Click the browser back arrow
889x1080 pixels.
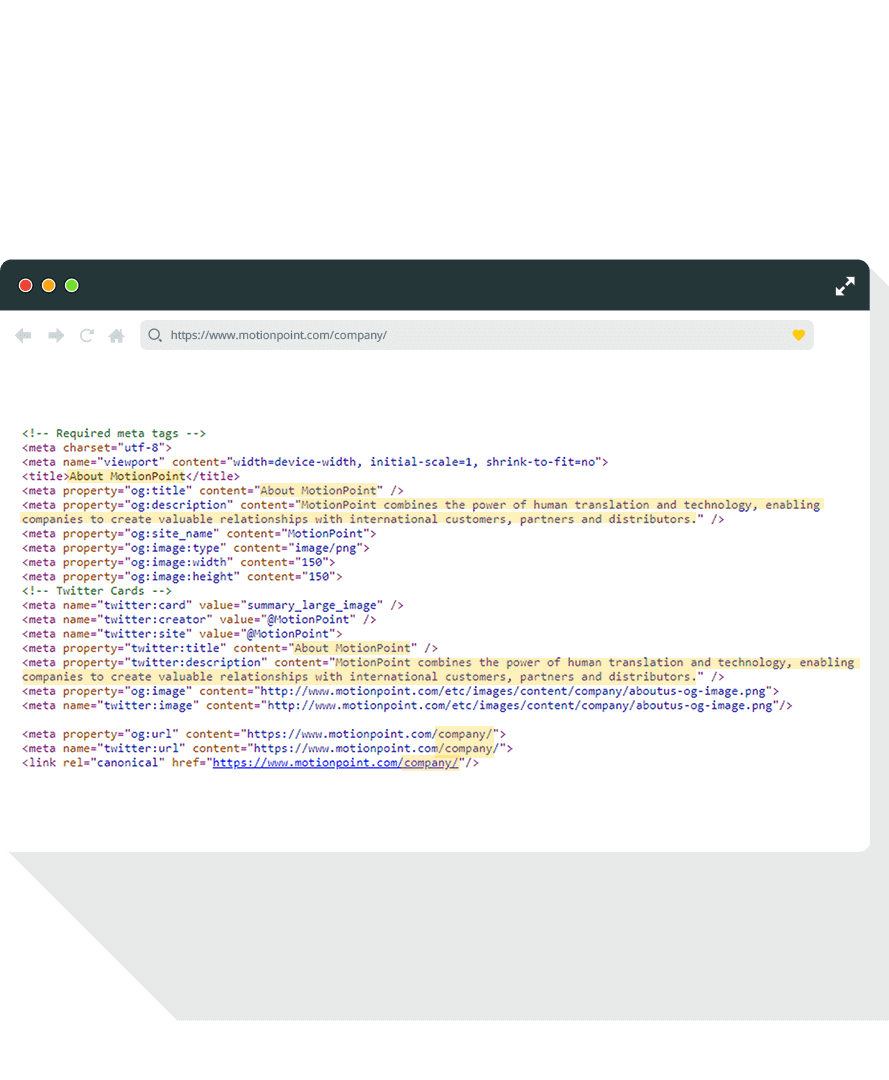point(24,336)
